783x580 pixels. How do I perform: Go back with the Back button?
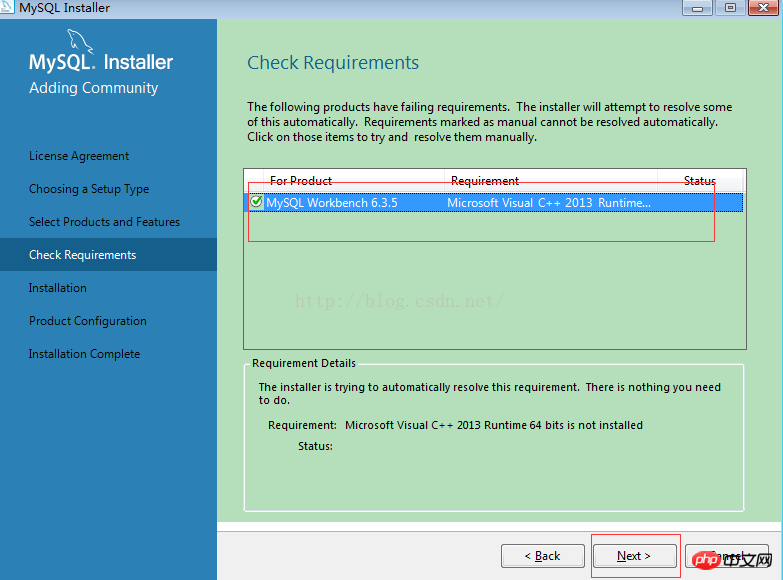point(543,556)
